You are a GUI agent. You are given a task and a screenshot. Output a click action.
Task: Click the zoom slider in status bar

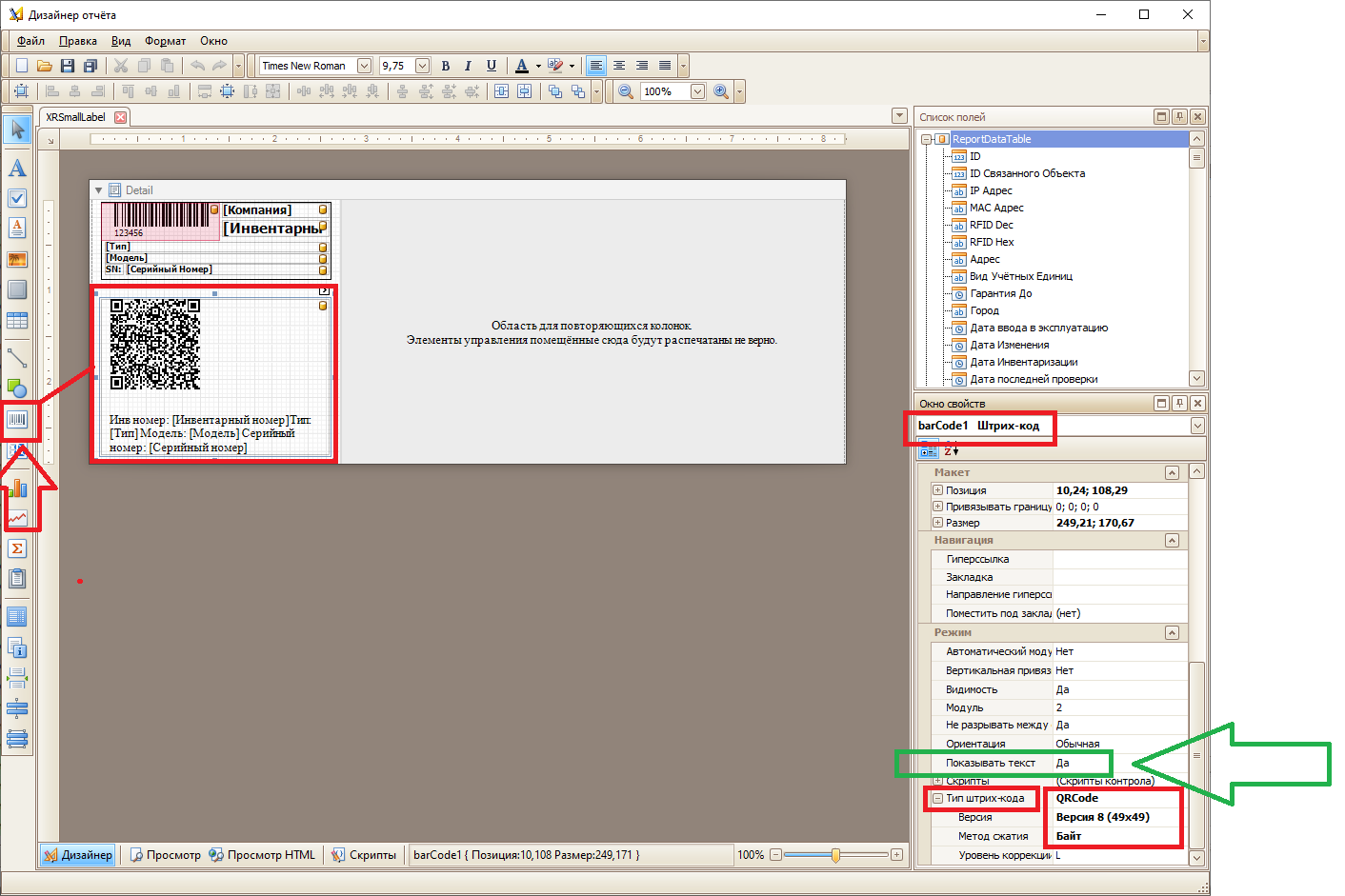click(x=835, y=855)
